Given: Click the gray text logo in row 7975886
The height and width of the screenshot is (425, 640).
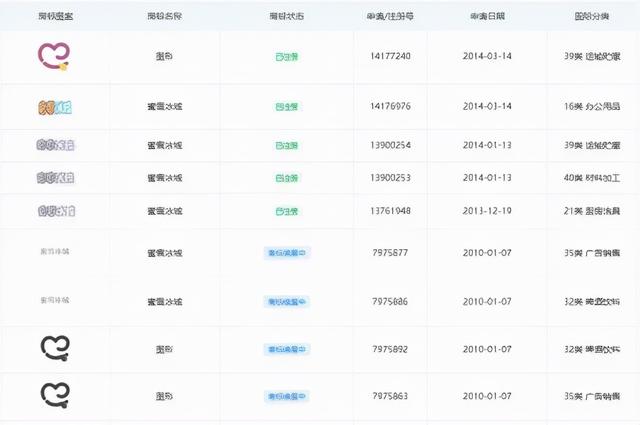Looking at the screenshot, I should (54, 300).
